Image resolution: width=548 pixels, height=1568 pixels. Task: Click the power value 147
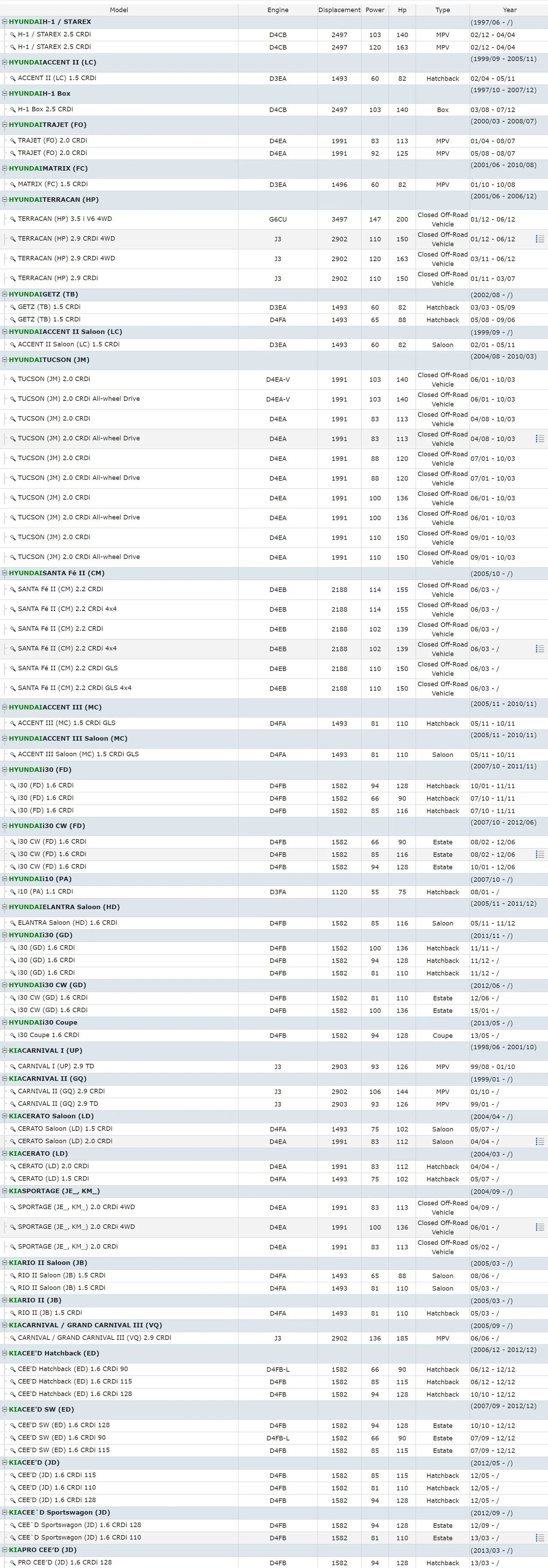(x=375, y=220)
